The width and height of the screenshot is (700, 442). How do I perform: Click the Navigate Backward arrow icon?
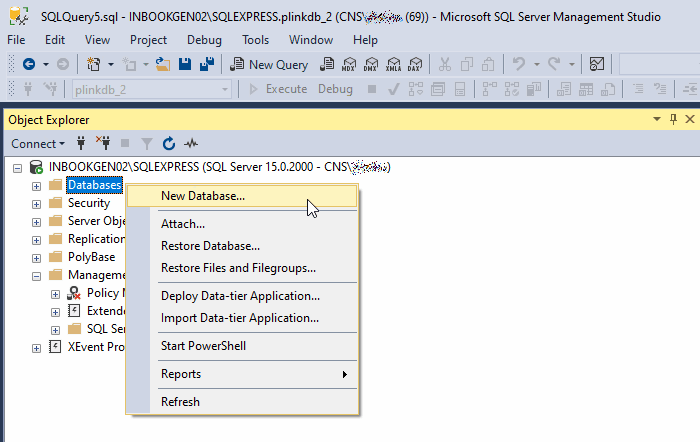[29, 65]
